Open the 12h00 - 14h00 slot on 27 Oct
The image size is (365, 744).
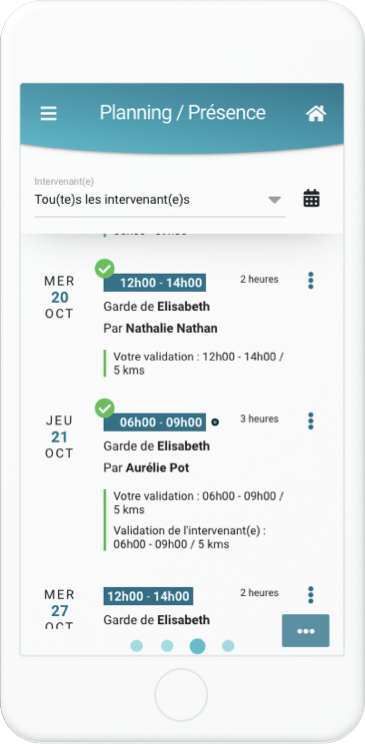coord(148,596)
